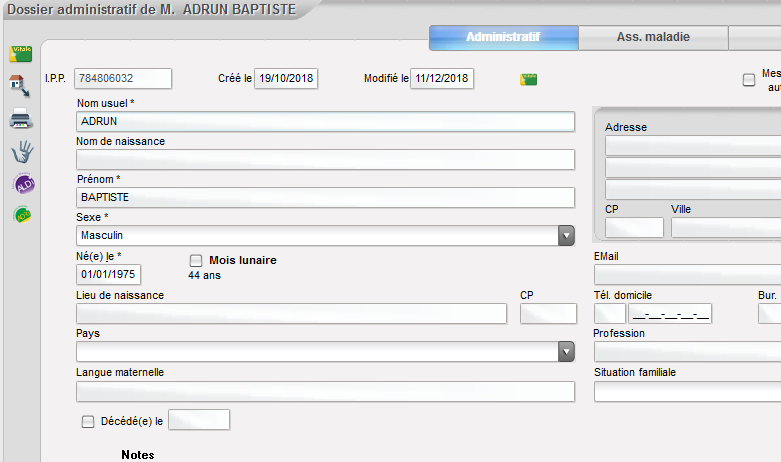The image size is (781, 462).
Task: Focus the date of birth field 01/01/1975
Action: point(109,274)
